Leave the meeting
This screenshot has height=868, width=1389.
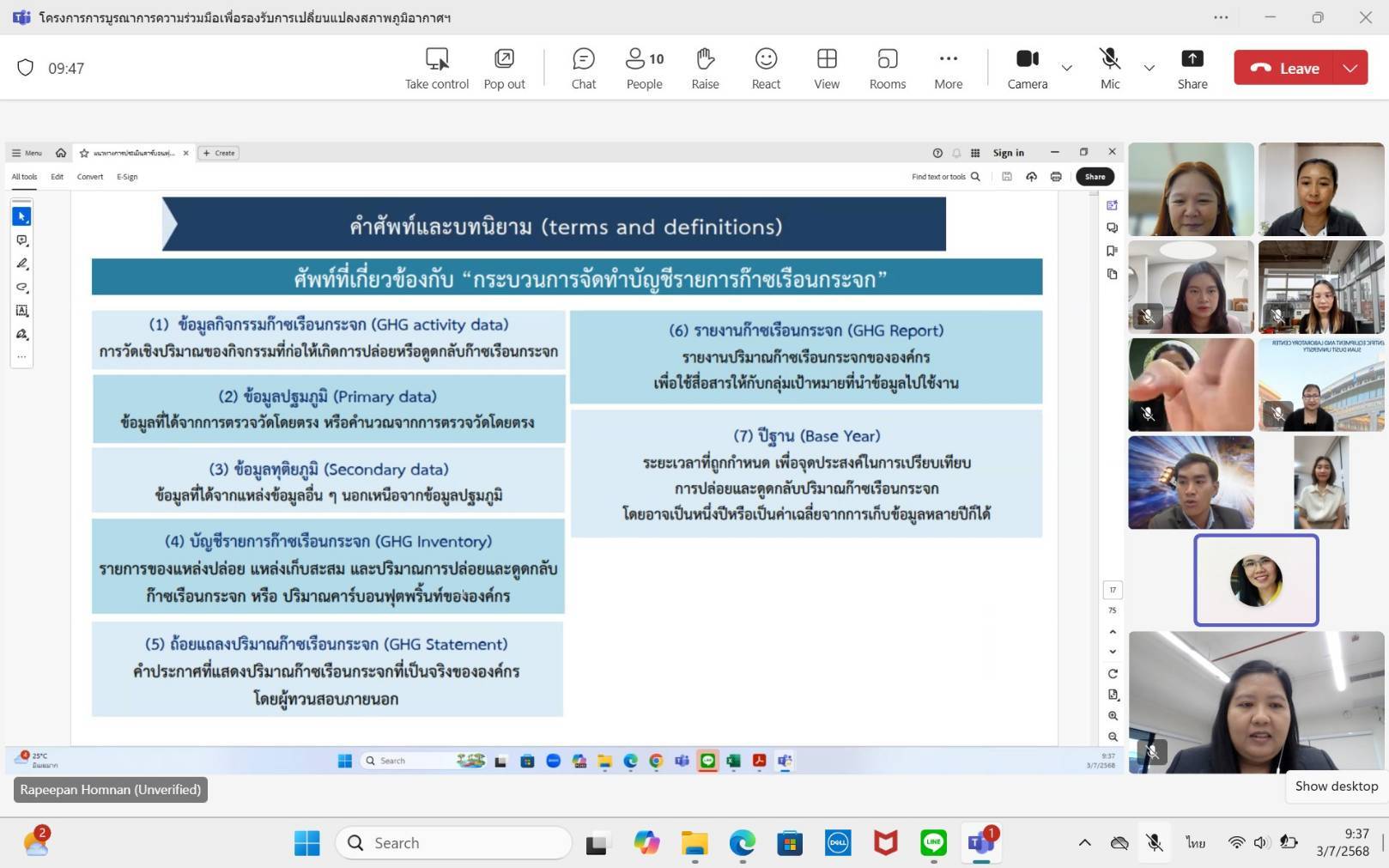point(1284,68)
